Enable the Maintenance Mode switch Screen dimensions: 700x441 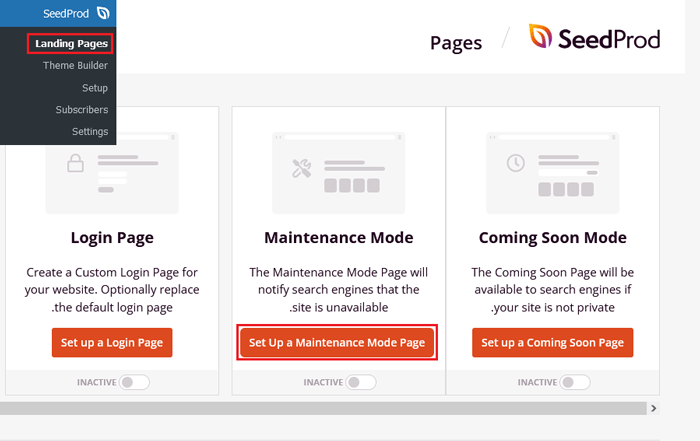click(361, 382)
